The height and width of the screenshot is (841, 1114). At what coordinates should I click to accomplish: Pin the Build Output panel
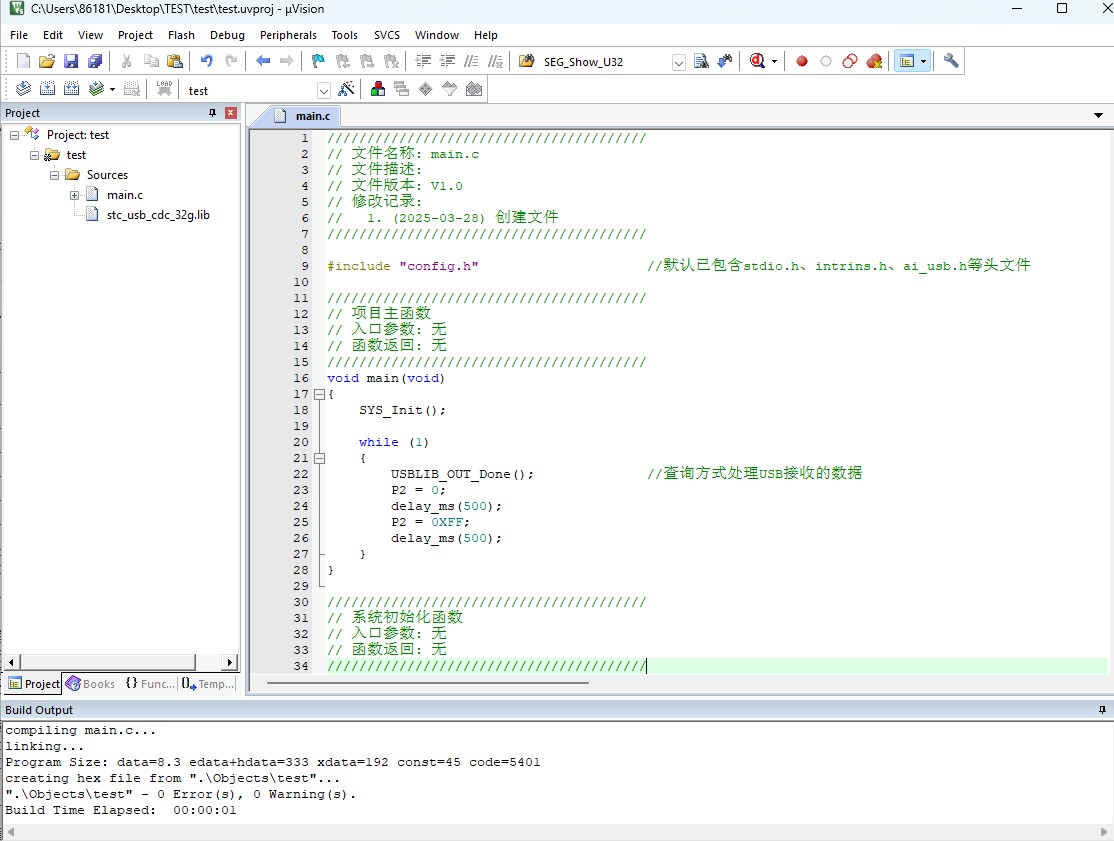[1102, 710]
